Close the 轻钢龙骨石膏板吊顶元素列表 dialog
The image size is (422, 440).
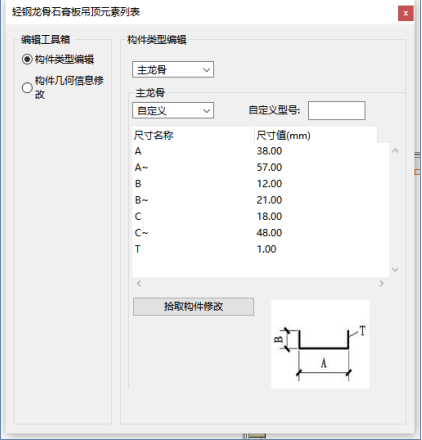tap(406, 13)
